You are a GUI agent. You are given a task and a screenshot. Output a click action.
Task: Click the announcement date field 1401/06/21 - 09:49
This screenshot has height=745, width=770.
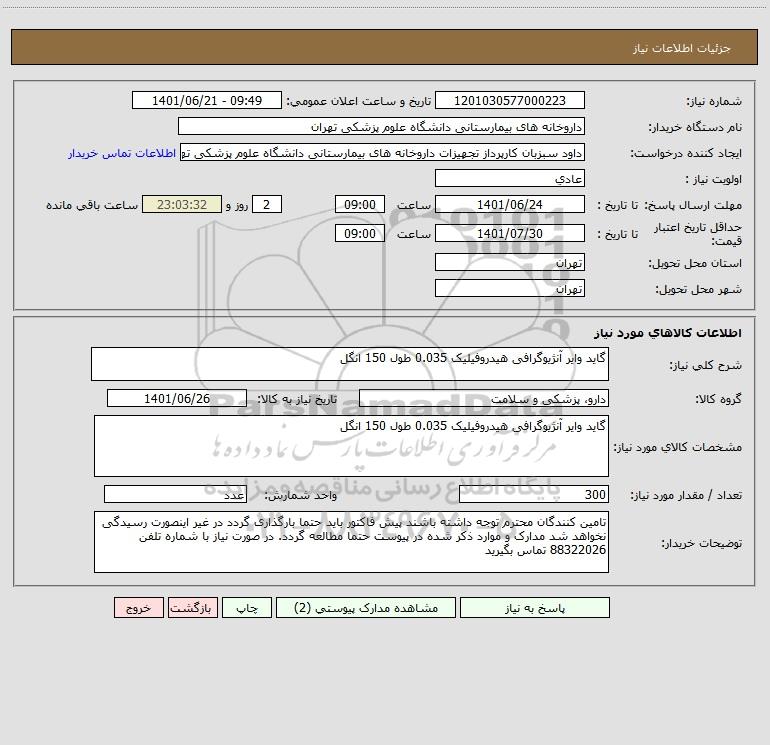(207, 100)
